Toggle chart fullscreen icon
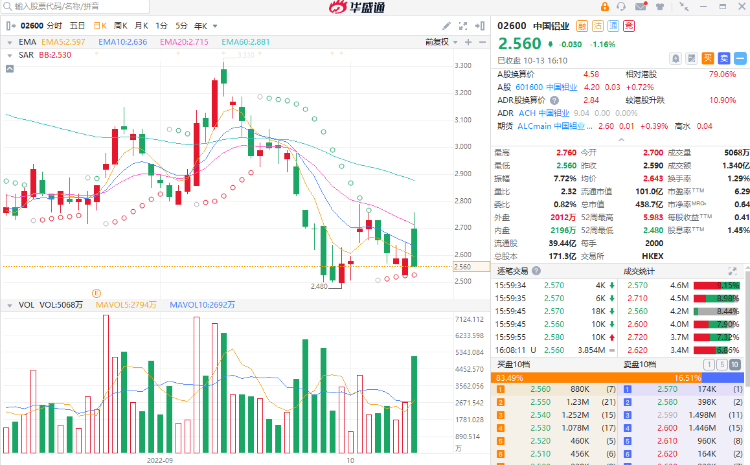The image size is (750, 465). [x=463, y=26]
